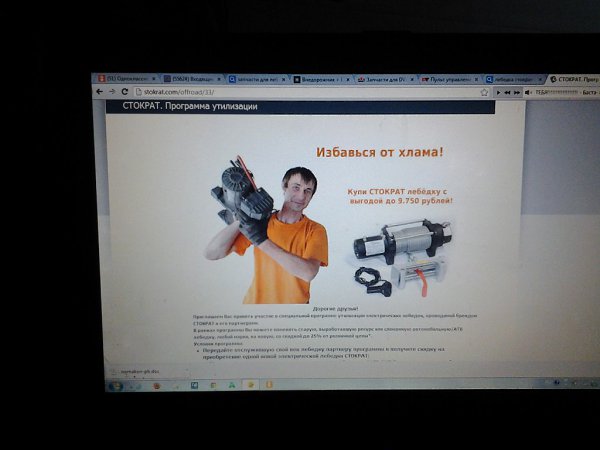Viewport: 600px width, 450px height.
Task: Click the Windows Start button
Action: (x=115, y=385)
